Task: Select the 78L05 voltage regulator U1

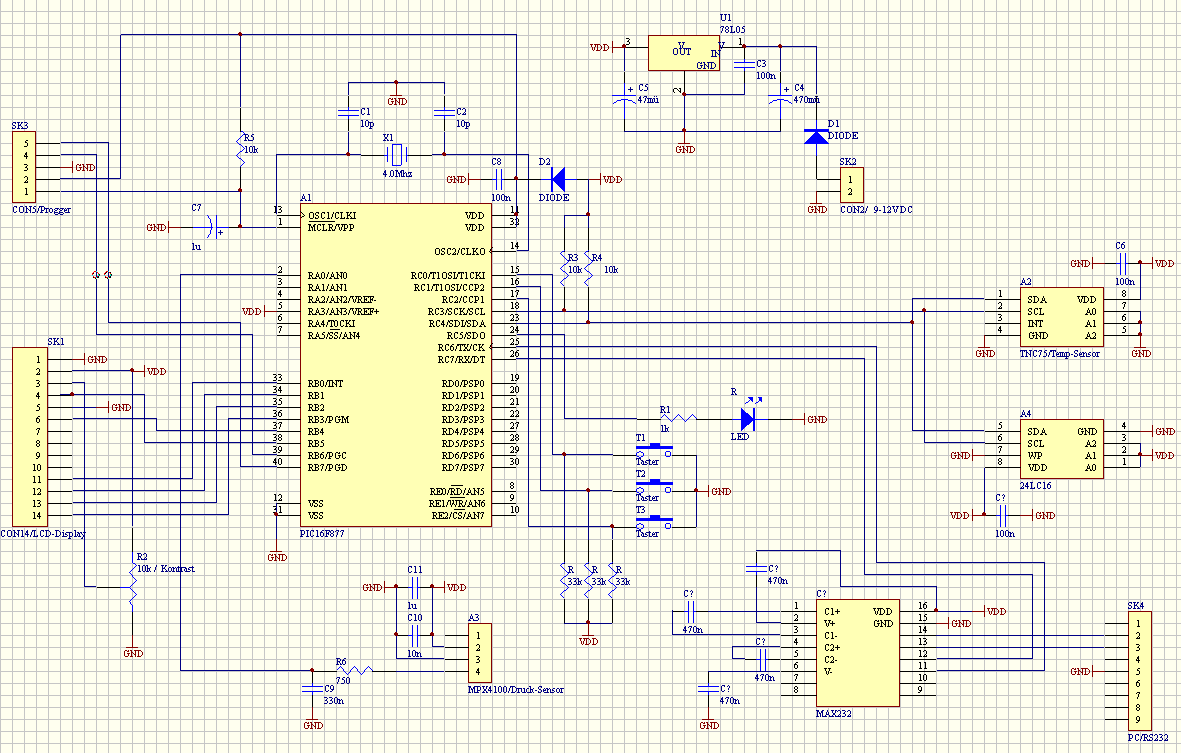Action: 683,53
